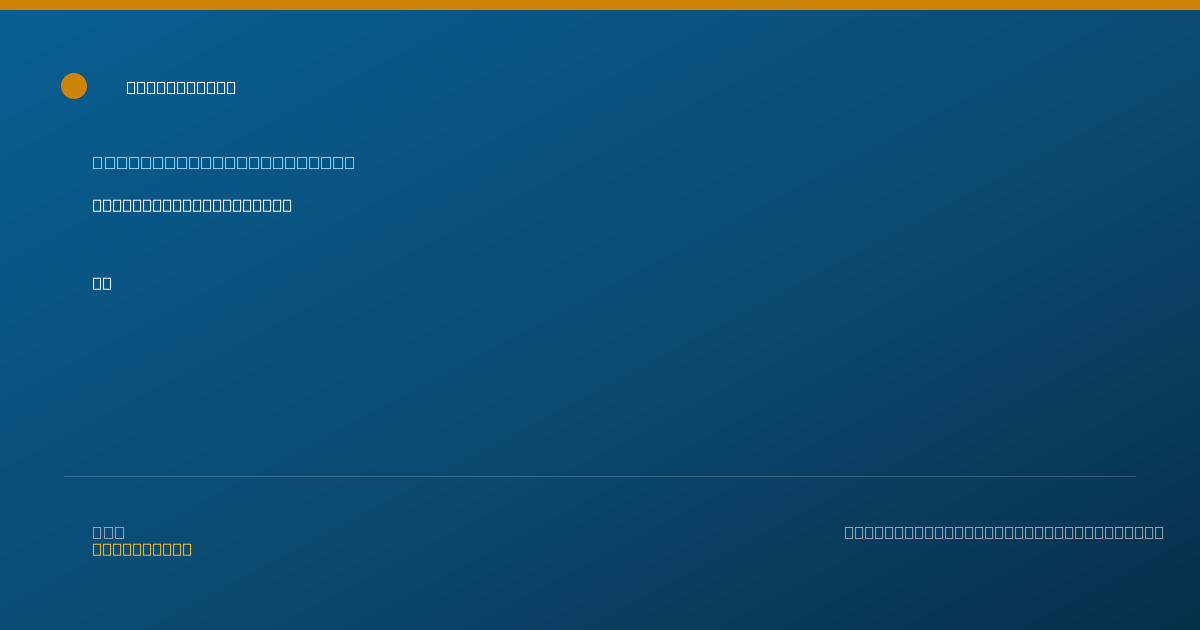1200x630 pixels.
Task: Select the white title text beside orange circle
Action: [x=181, y=87]
